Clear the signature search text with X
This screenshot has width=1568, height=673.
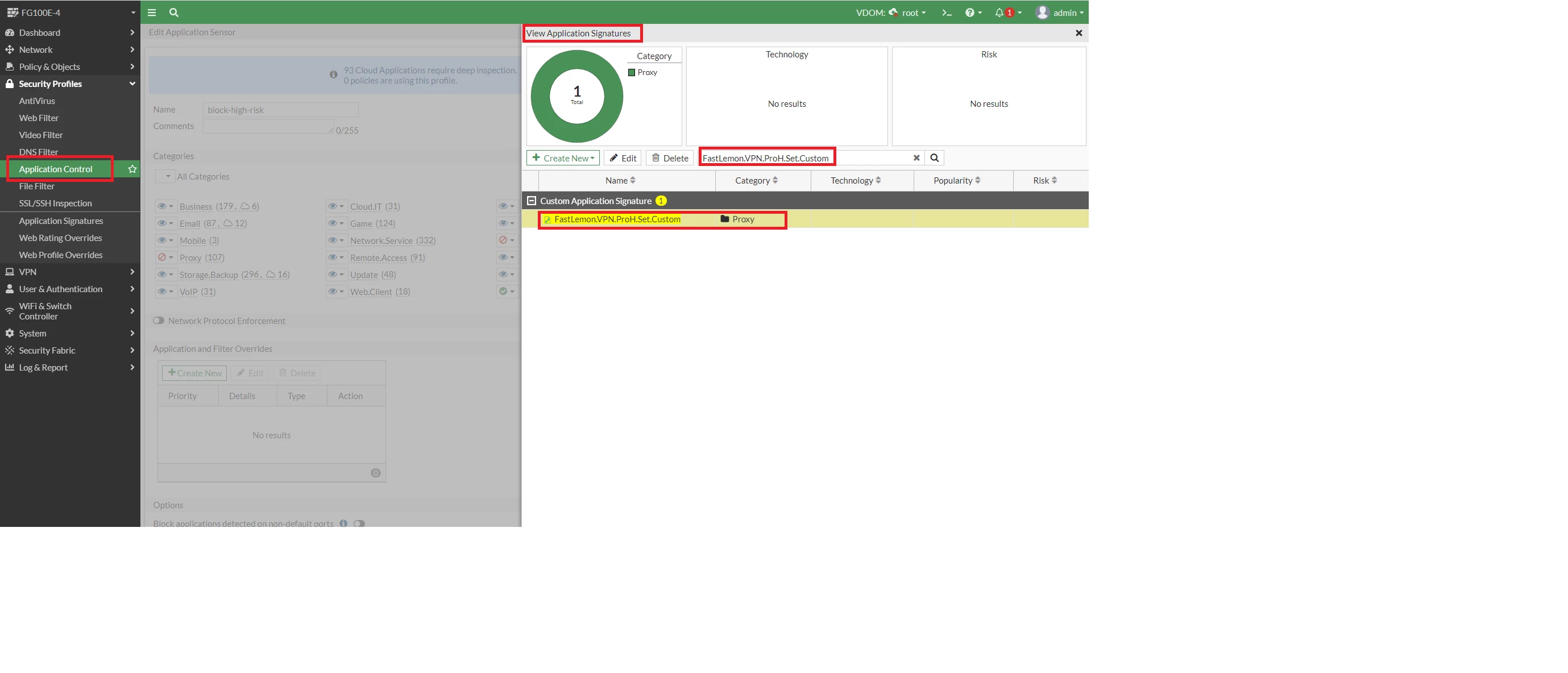click(916, 157)
